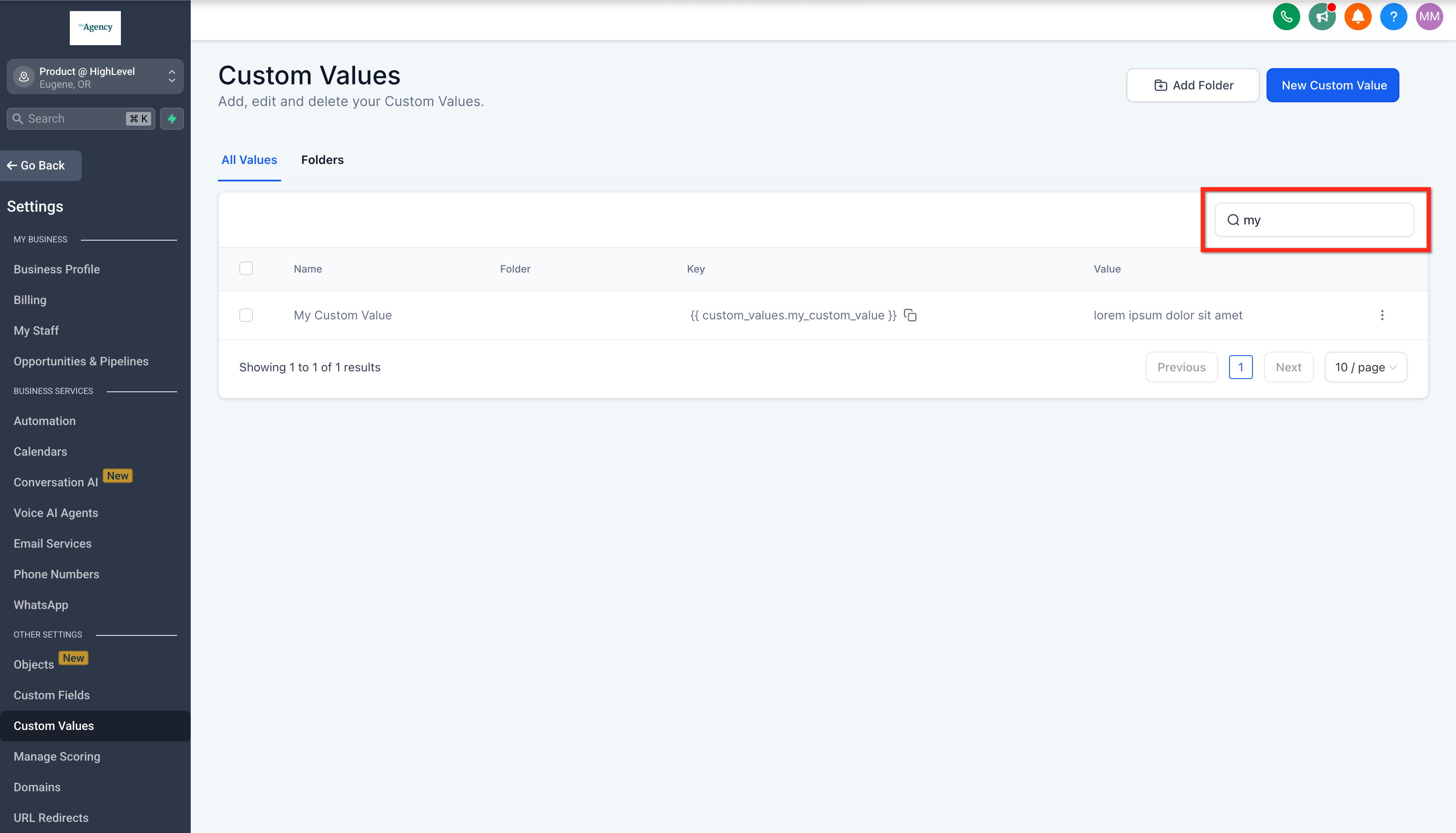Tick the select-all header checkbox
This screenshot has width=1456, height=833.
tap(246, 268)
